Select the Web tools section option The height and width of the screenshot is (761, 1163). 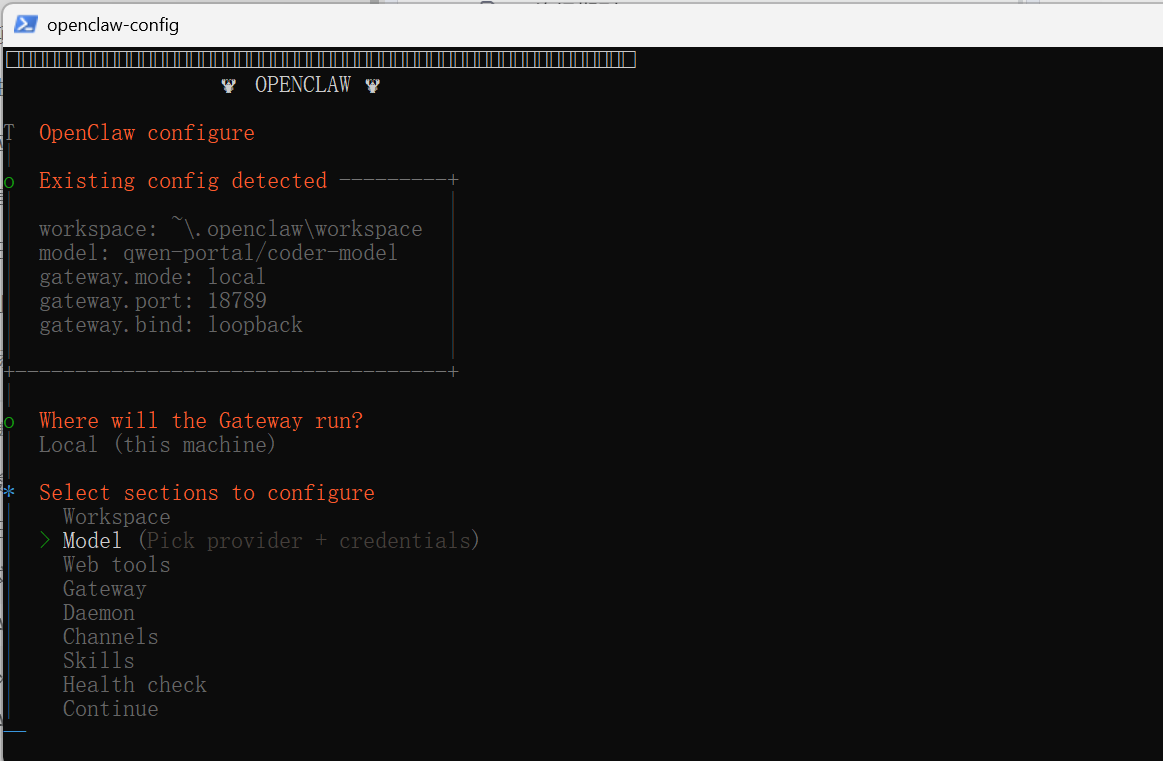[116, 565]
